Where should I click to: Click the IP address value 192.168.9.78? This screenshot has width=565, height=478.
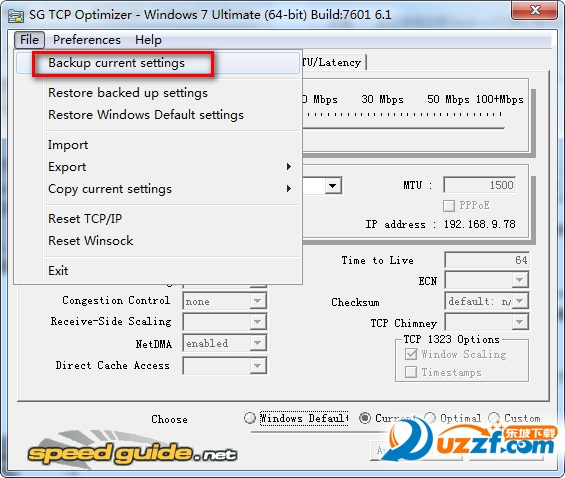click(479, 224)
